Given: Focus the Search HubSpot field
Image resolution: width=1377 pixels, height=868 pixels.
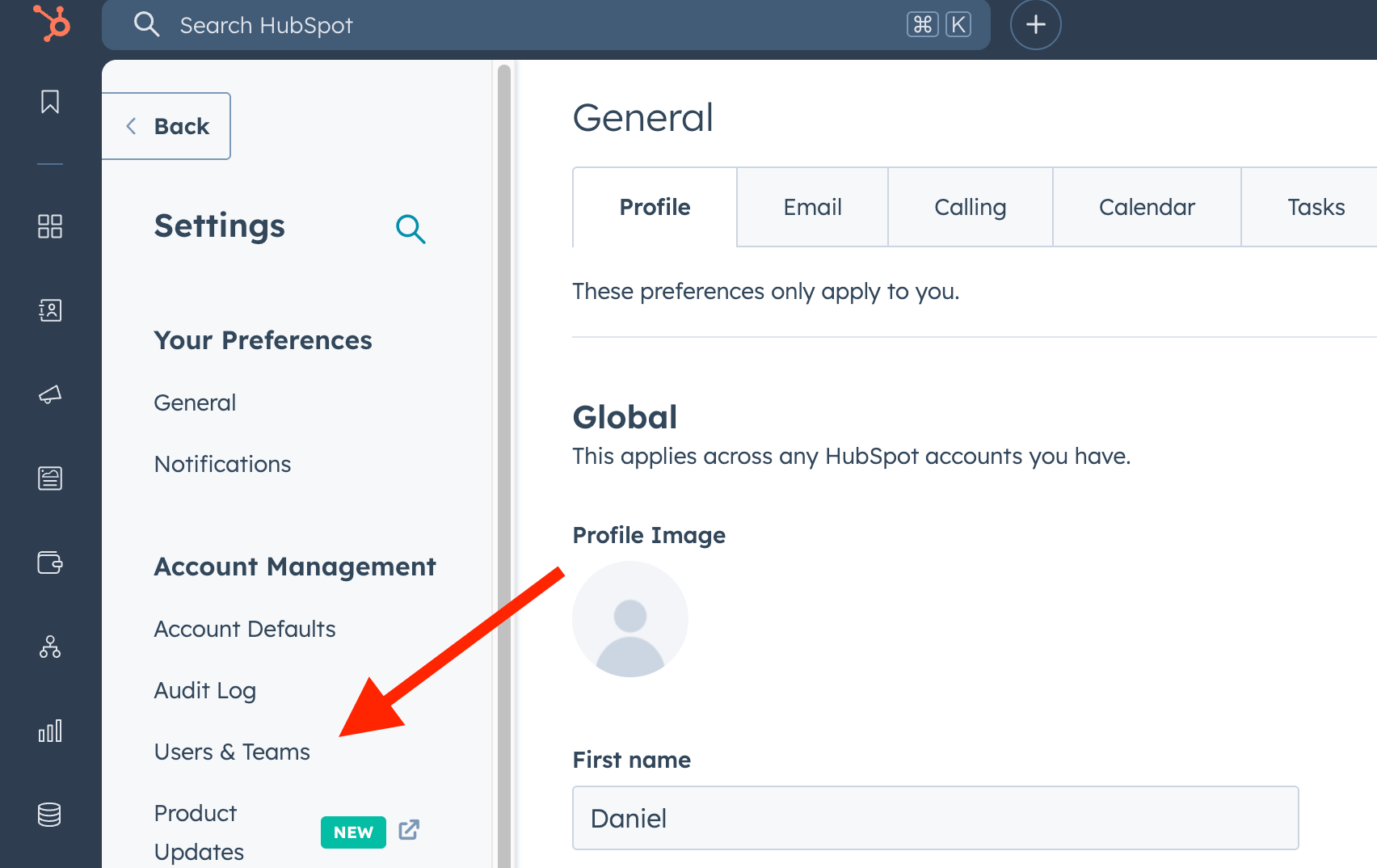Looking at the screenshot, I should 546,25.
